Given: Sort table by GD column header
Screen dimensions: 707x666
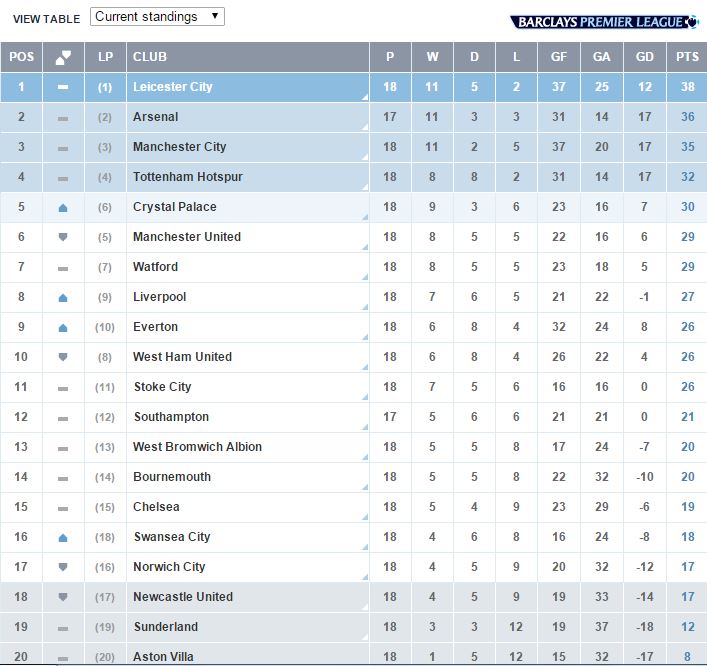Looking at the screenshot, I should (645, 57).
